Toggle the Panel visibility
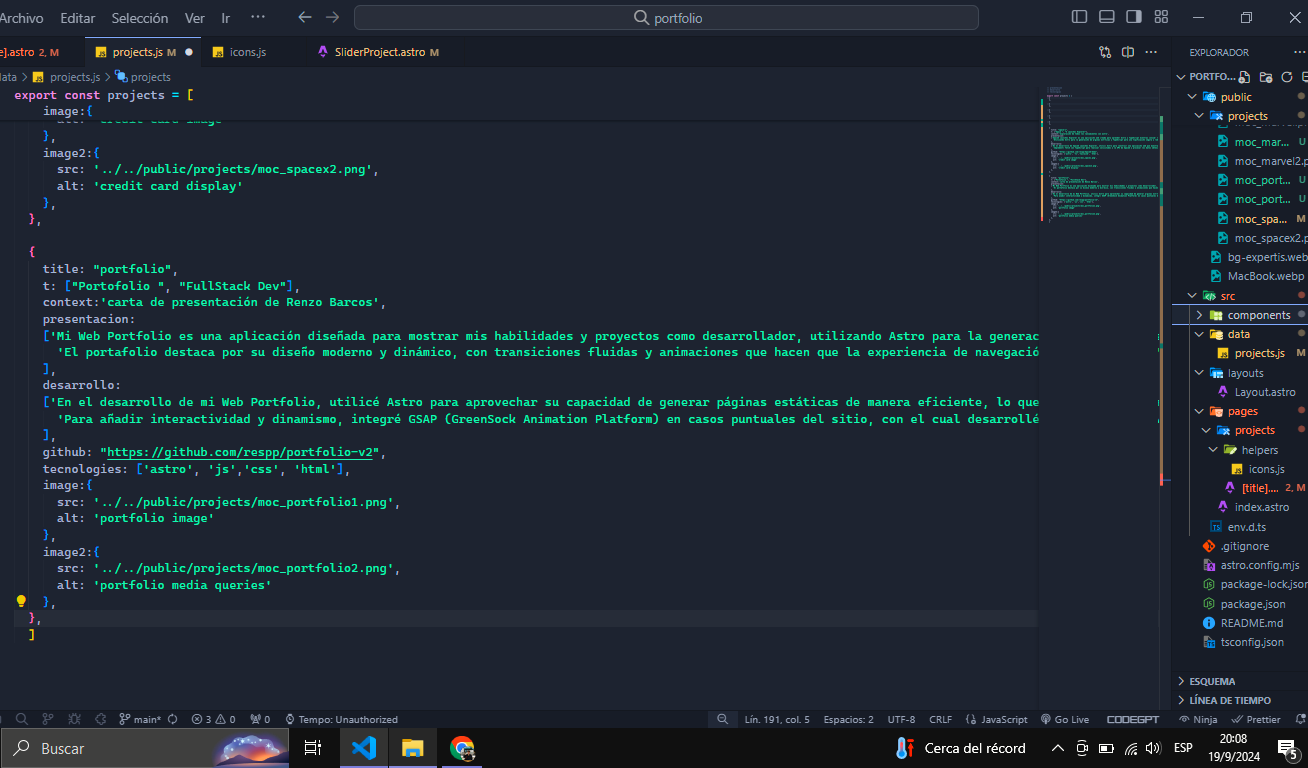The height and width of the screenshot is (768, 1308). [1106, 17]
